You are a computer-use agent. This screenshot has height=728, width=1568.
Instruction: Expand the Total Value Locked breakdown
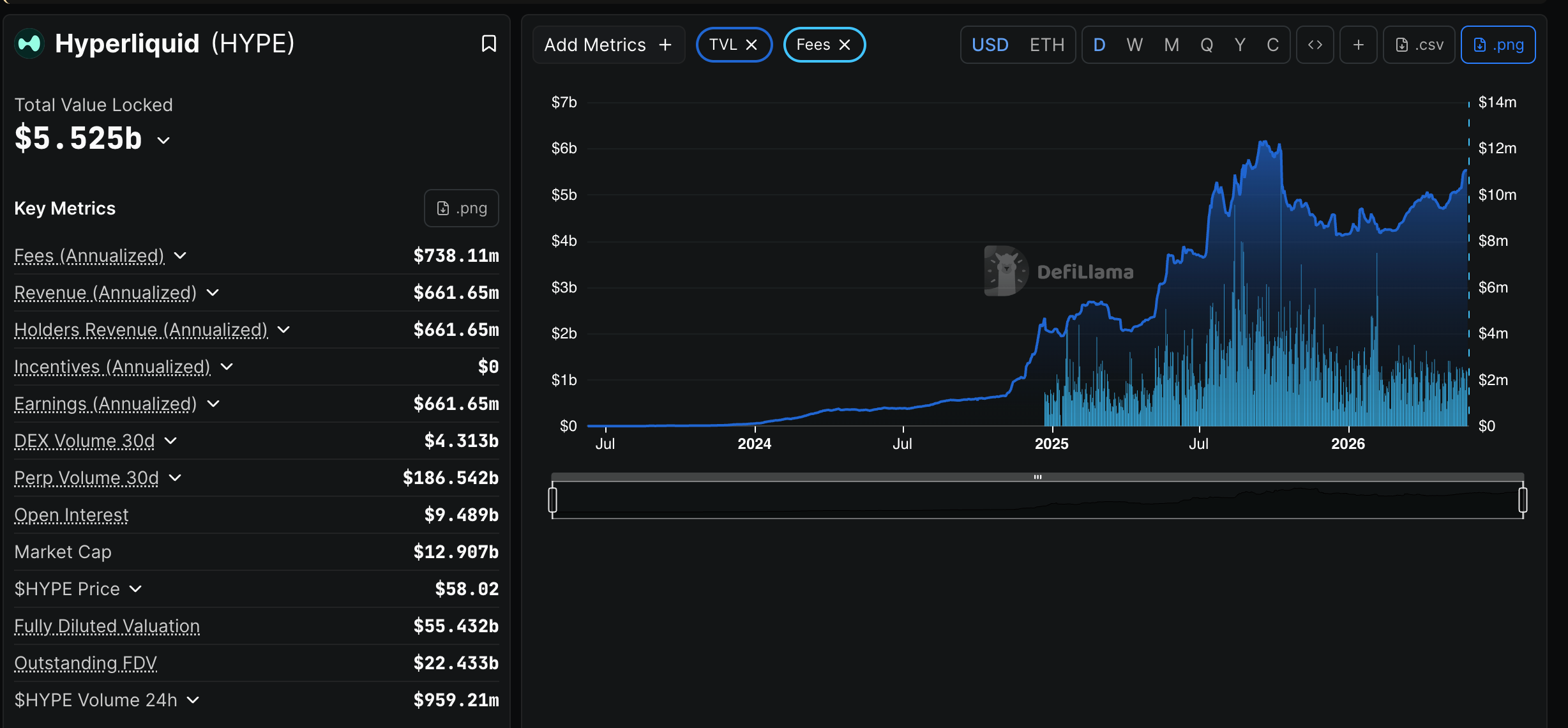point(163,140)
